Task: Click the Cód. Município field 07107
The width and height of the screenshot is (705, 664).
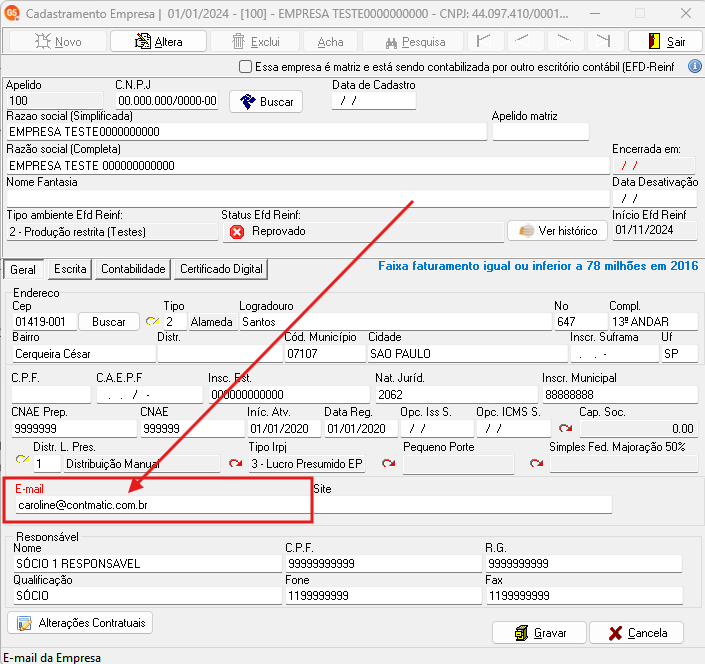Action: pyautogui.click(x=325, y=354)
